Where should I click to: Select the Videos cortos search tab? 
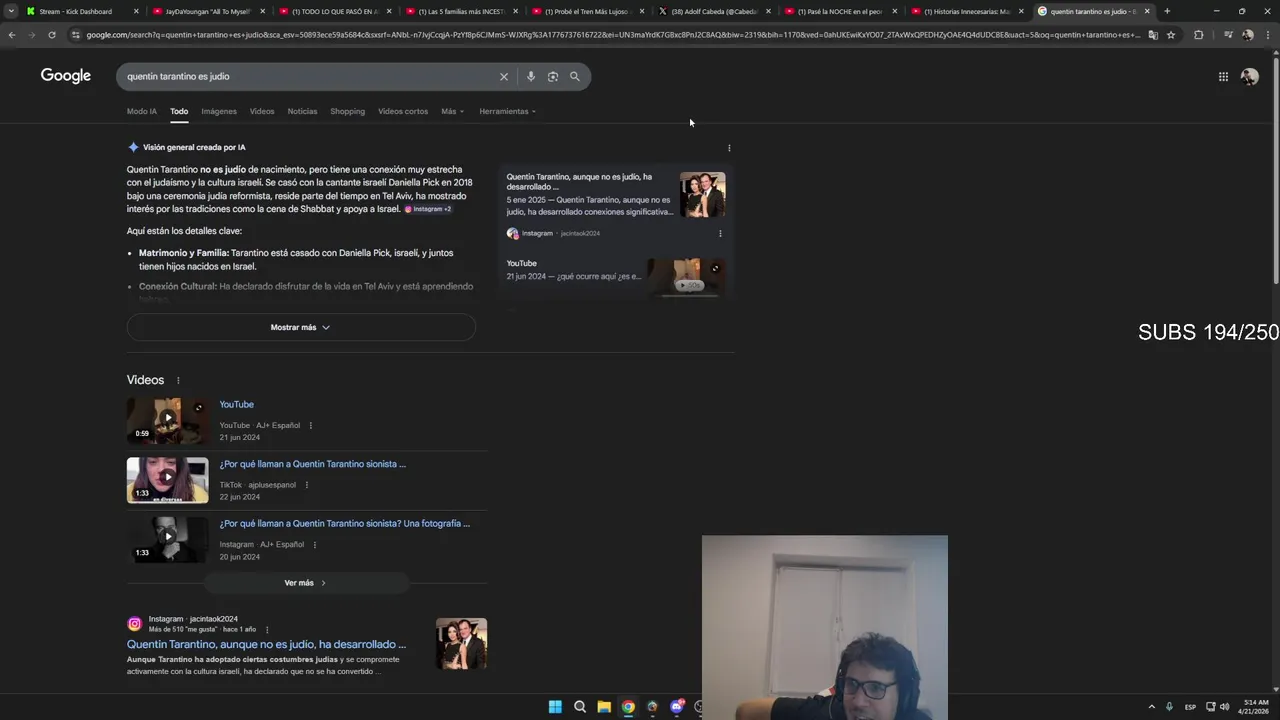coord(403,111)
